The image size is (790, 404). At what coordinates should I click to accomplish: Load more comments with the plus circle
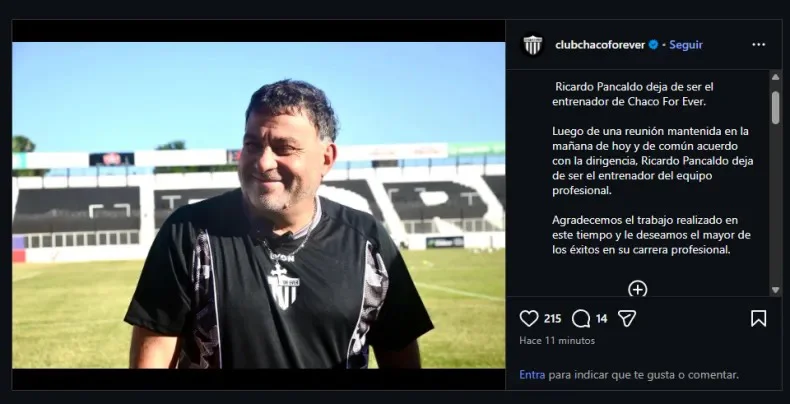(637, 289)
